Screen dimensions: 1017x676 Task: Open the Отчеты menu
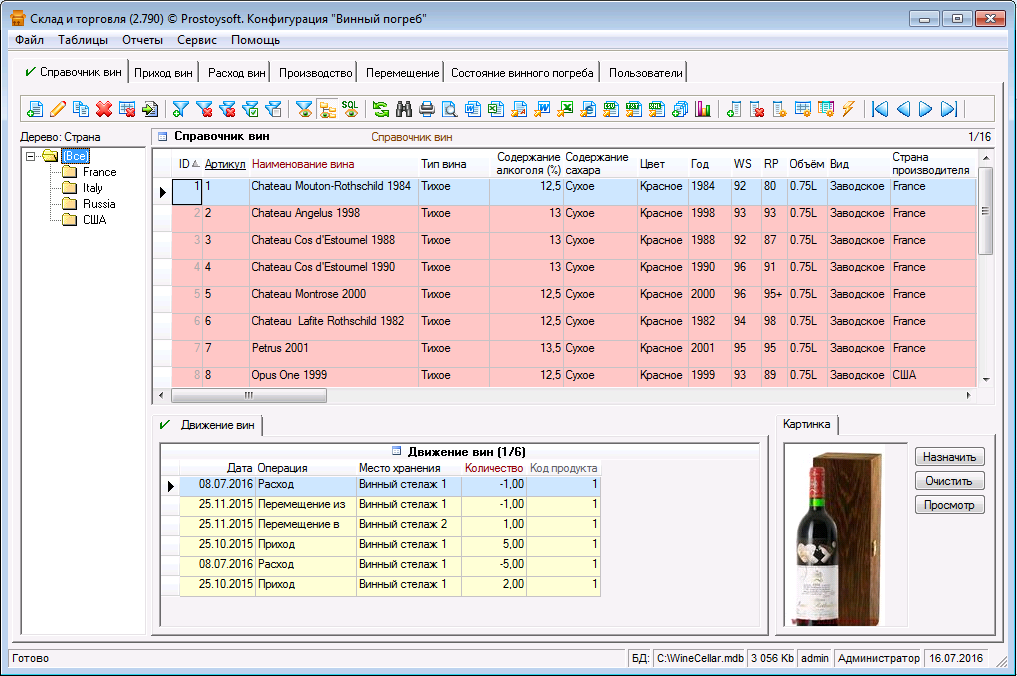click(x=142, y=40)
